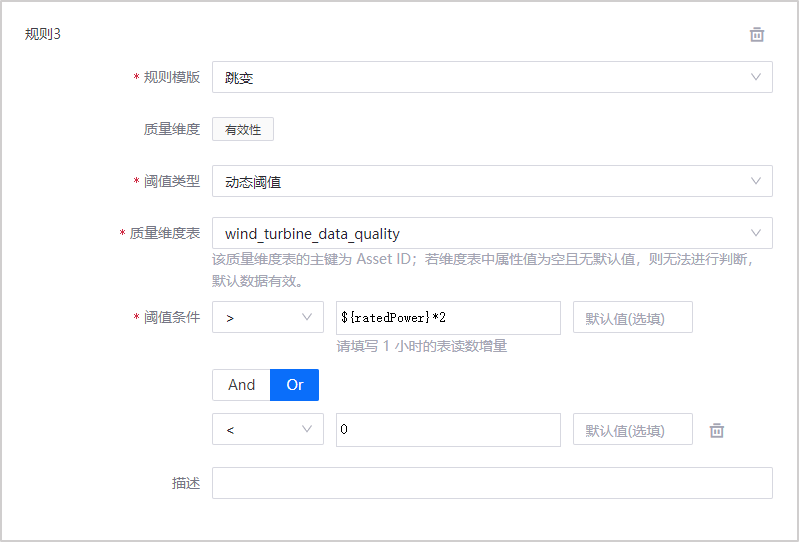Viewport: 799px width, 542px height.
Task: Click the chevron arrow in the 质量维度表 field
Action: click(756, 233)
